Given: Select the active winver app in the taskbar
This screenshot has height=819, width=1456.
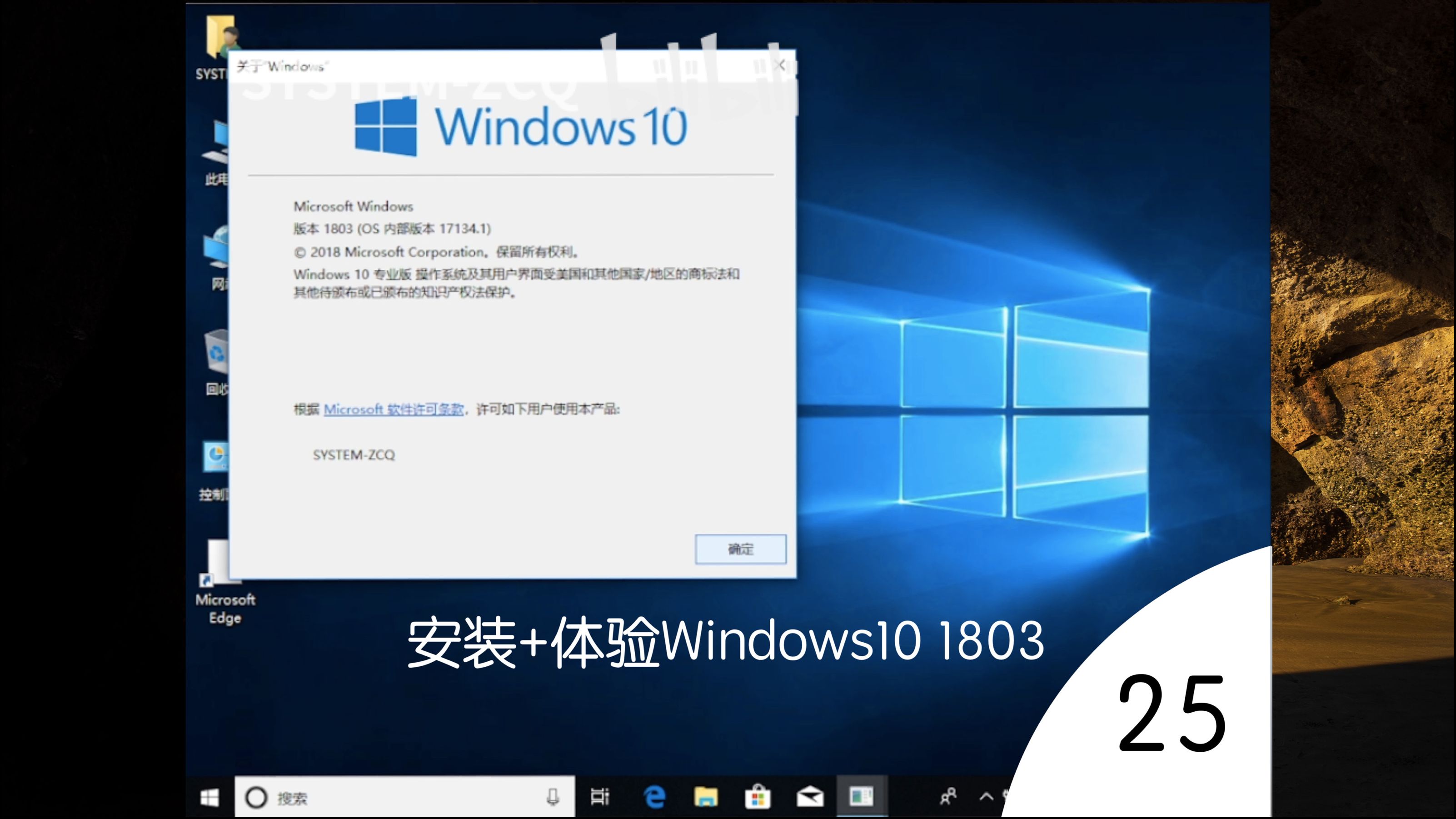Looking at the screenshot, I should [x=862, y=797].
